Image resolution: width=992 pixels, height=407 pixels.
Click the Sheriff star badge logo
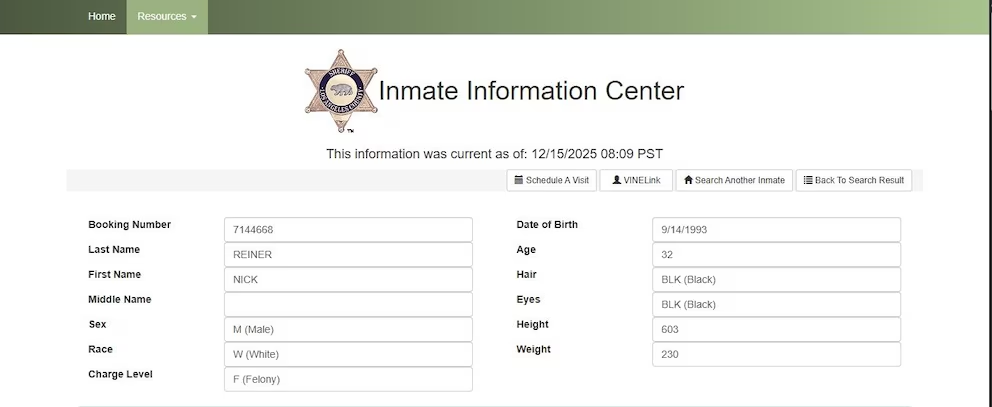pos(341,91)
